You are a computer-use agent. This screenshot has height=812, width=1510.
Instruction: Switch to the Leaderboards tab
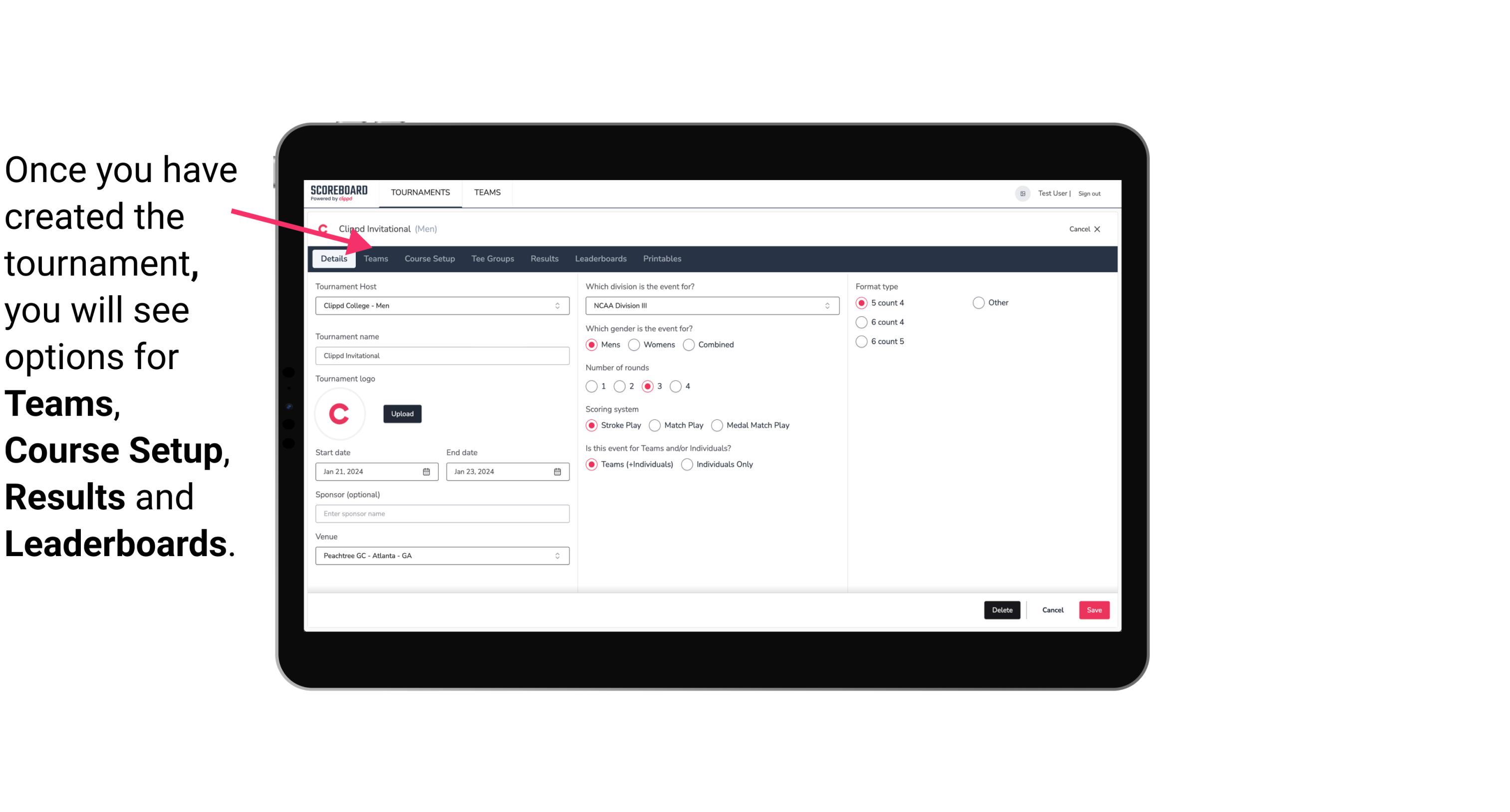click(x=601, y=258)
